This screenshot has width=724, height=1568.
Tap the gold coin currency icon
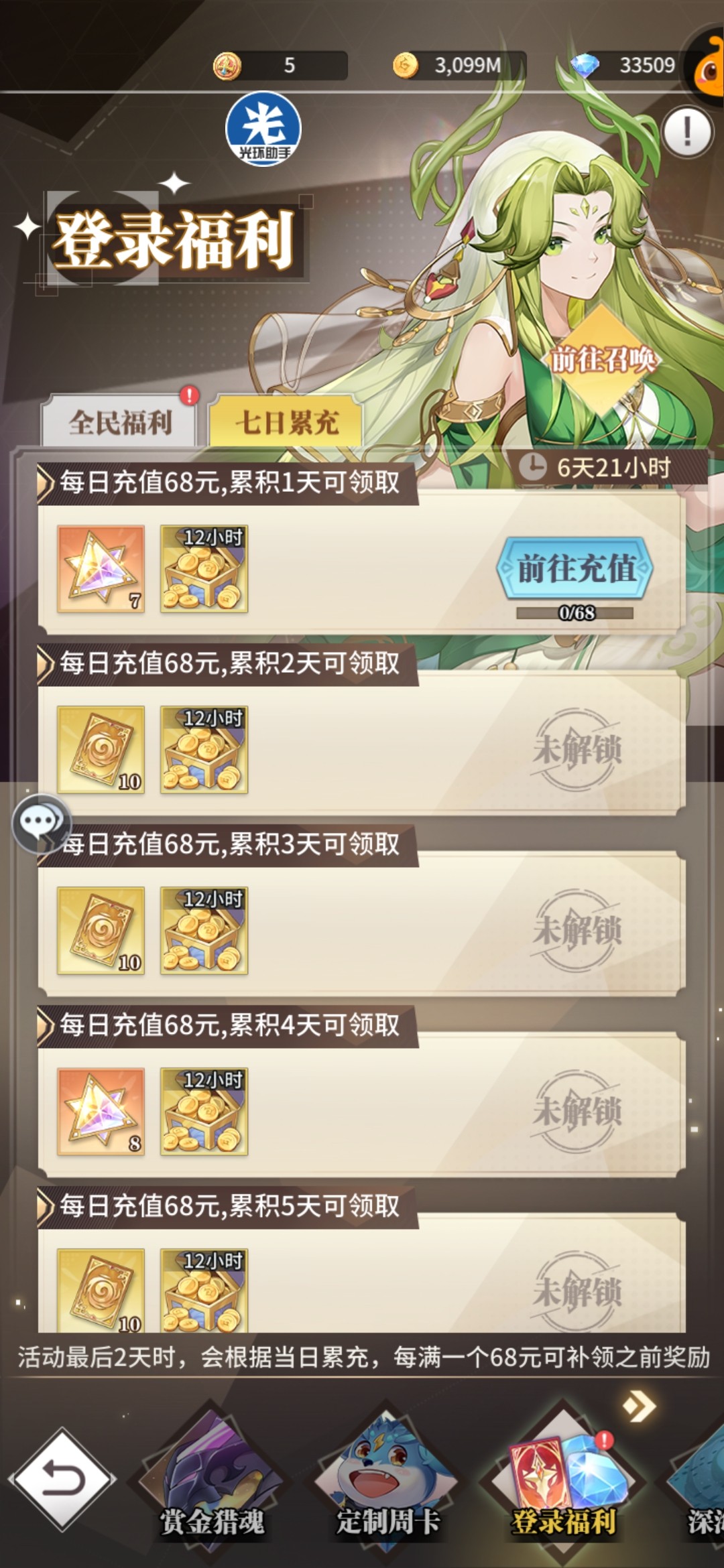pos(405,65)
